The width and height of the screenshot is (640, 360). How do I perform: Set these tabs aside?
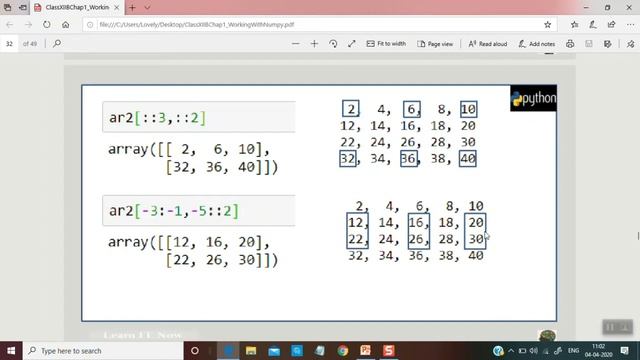[23, 7]
